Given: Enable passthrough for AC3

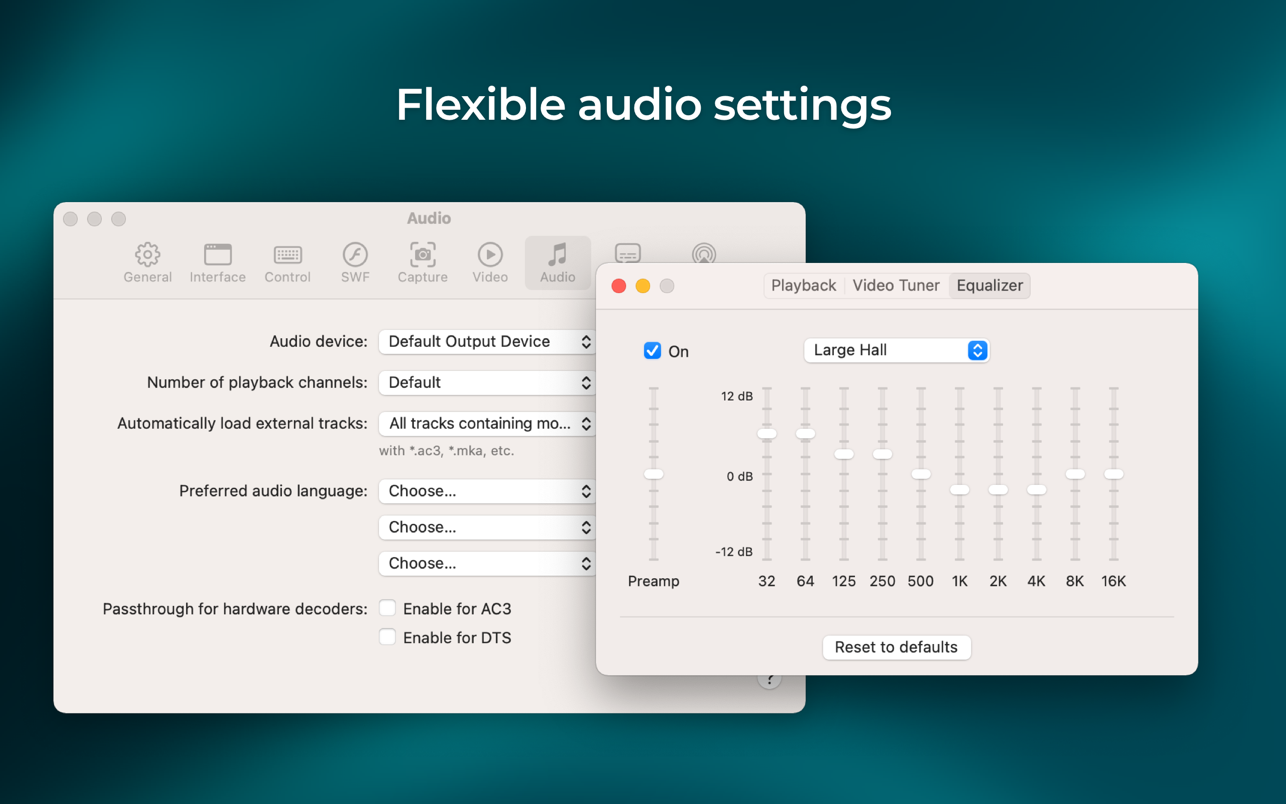Looking at the screenshot, I should click(388, 608).
